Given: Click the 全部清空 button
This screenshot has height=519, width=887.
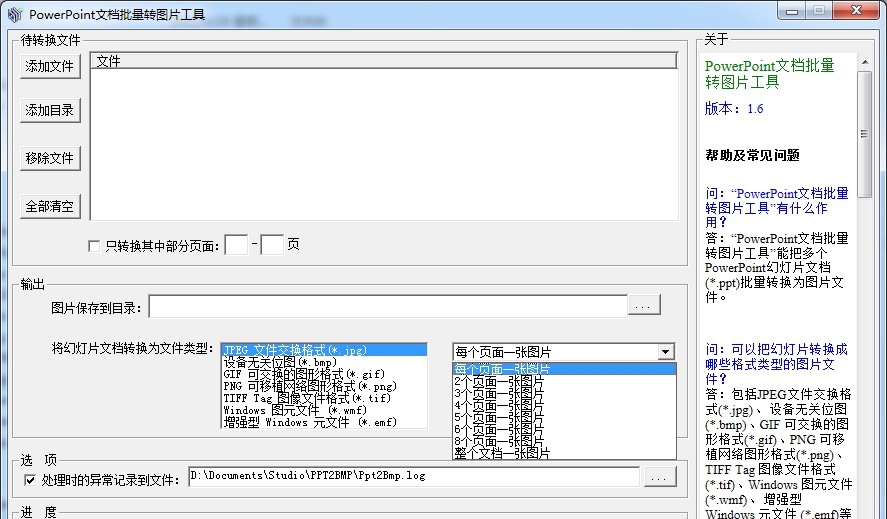Looking at the screenshot, I should click(50, 207).
